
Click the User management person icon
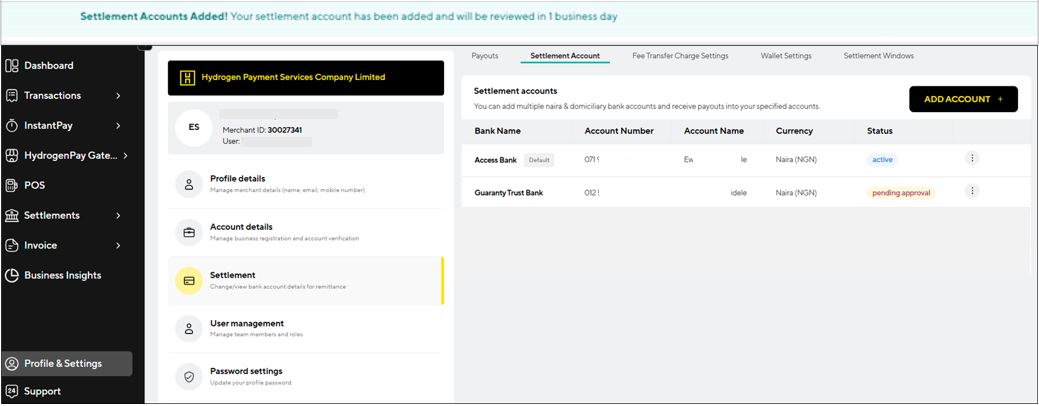point(189,329)
